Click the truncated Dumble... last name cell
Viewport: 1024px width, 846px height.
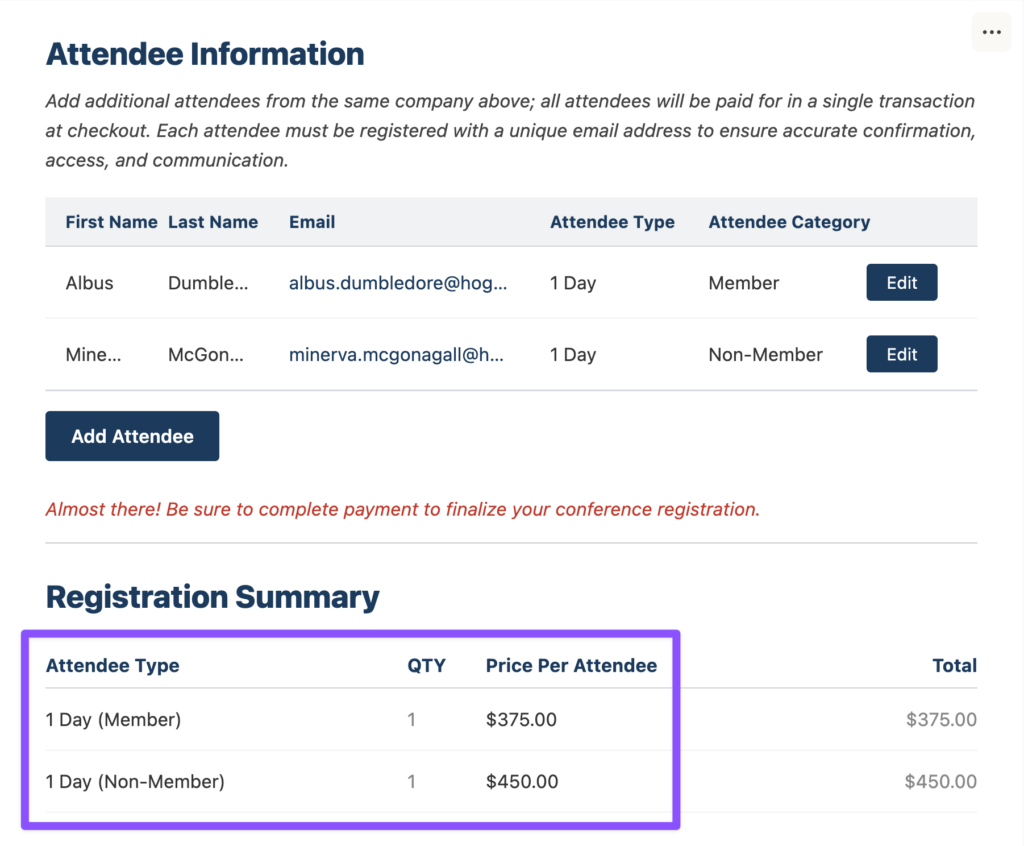pos(207,283)
